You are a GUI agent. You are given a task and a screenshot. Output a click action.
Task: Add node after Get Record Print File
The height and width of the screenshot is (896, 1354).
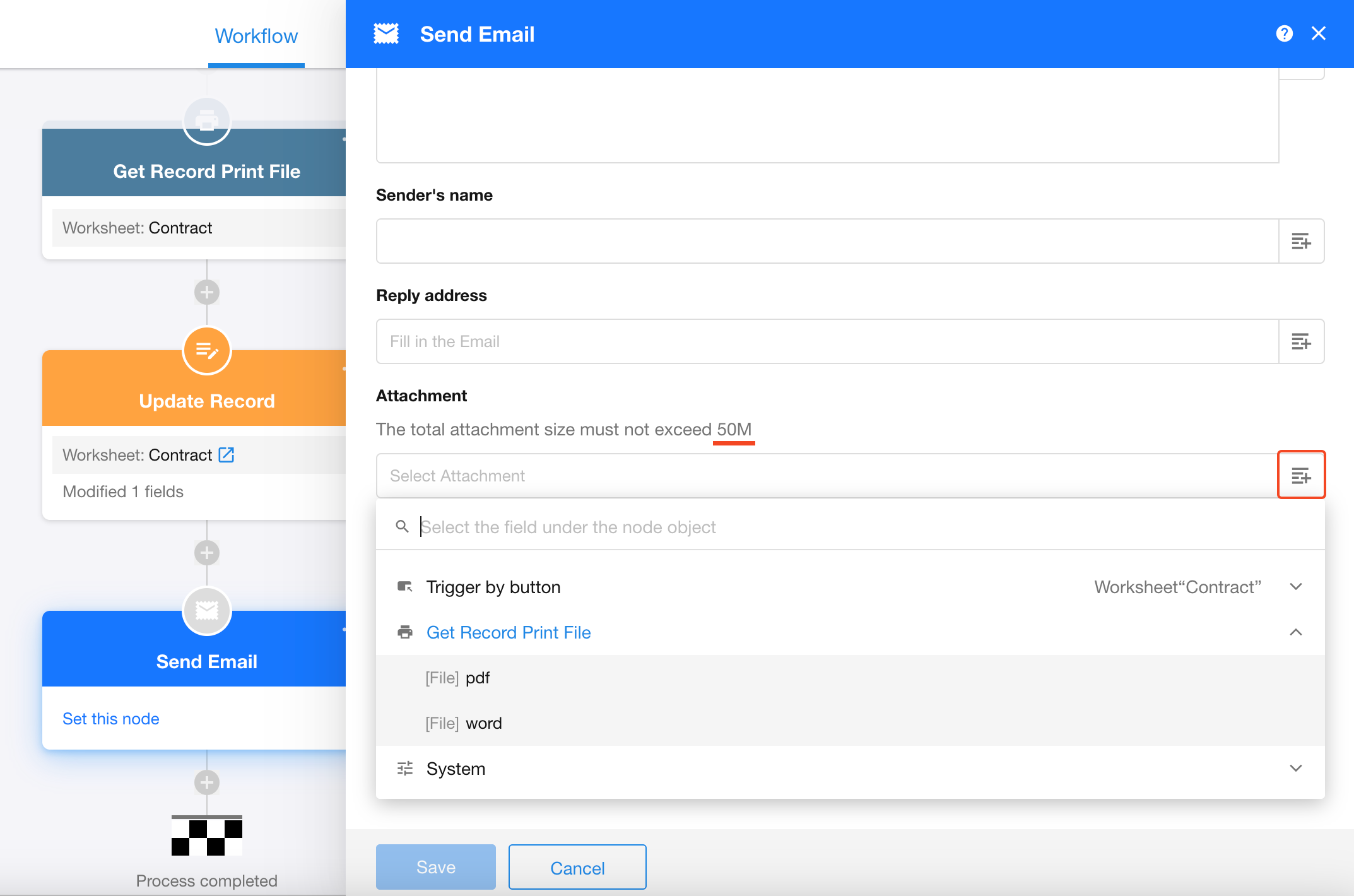click(207, 292)
